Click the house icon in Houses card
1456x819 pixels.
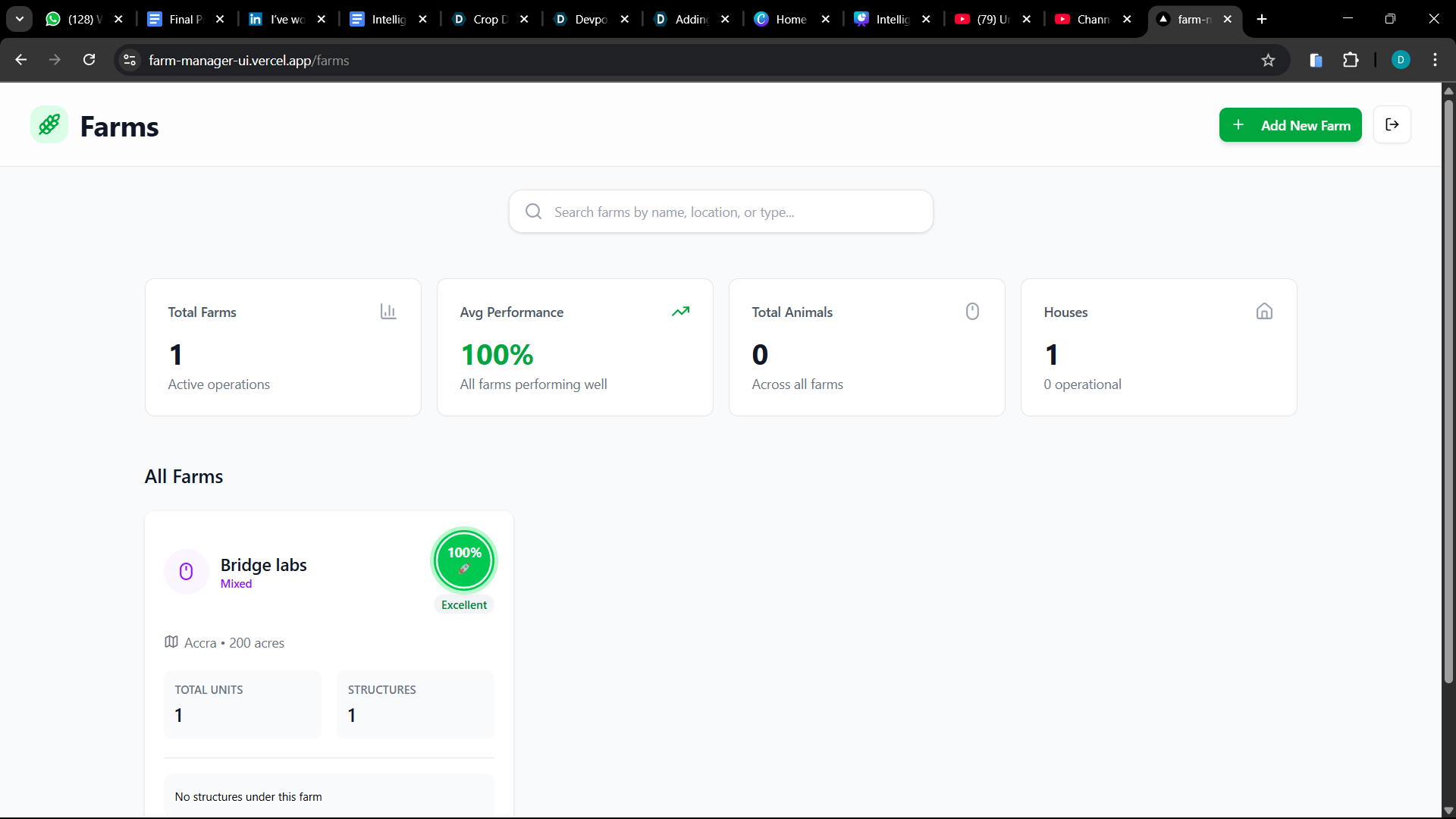pos(1264,312)
